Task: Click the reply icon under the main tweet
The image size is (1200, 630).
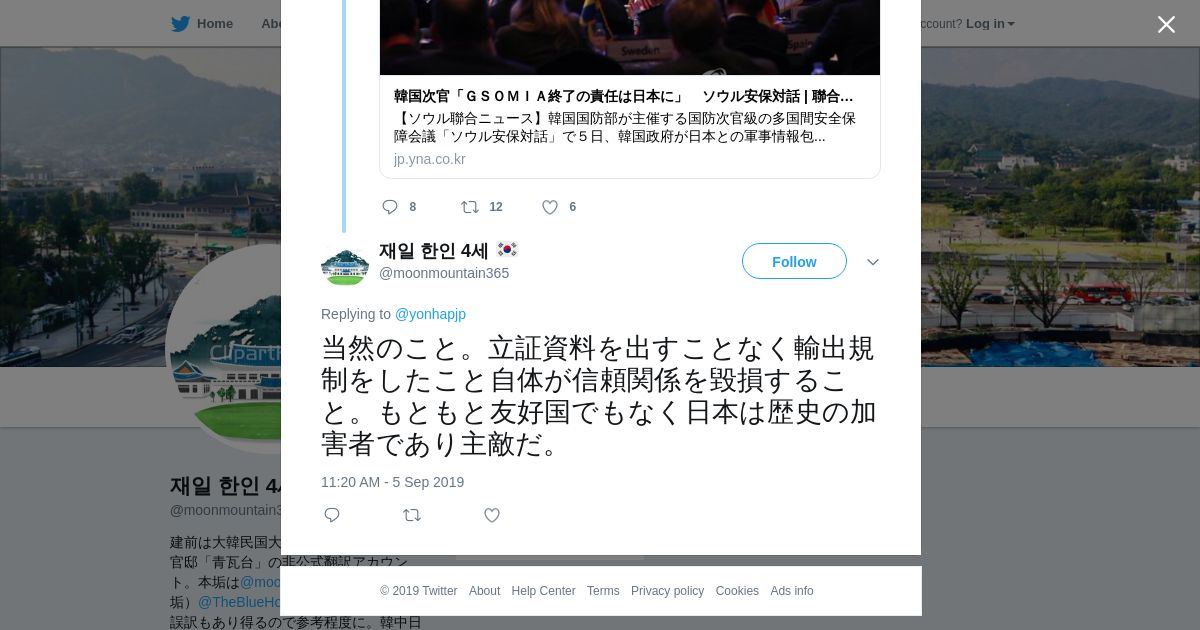Action: tap(332, 515)
